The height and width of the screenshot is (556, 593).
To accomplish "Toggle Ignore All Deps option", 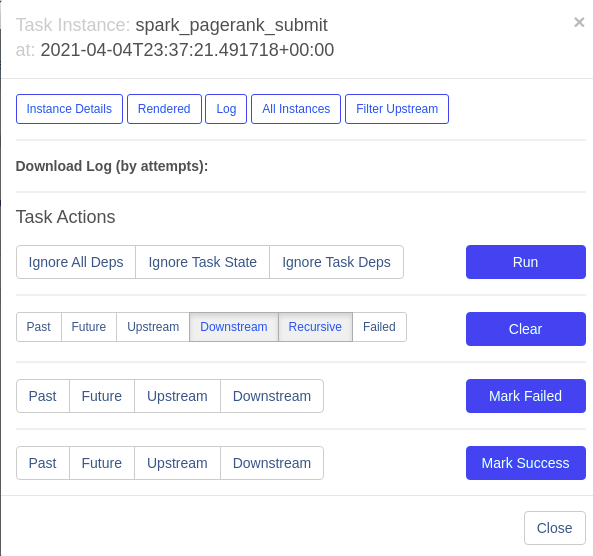I will 76,262.
